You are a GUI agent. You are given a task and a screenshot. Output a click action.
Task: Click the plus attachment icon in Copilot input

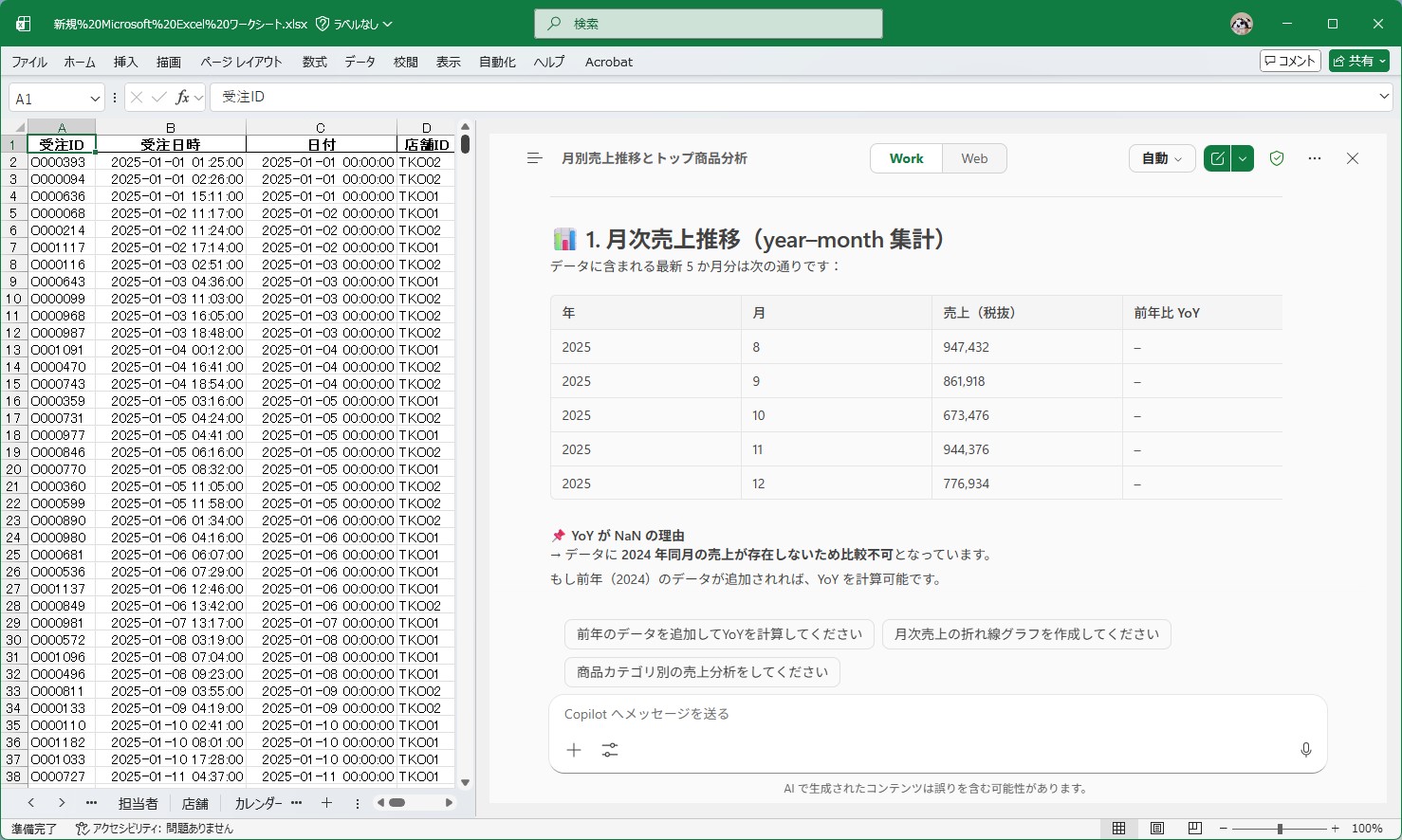coord(574,749)
